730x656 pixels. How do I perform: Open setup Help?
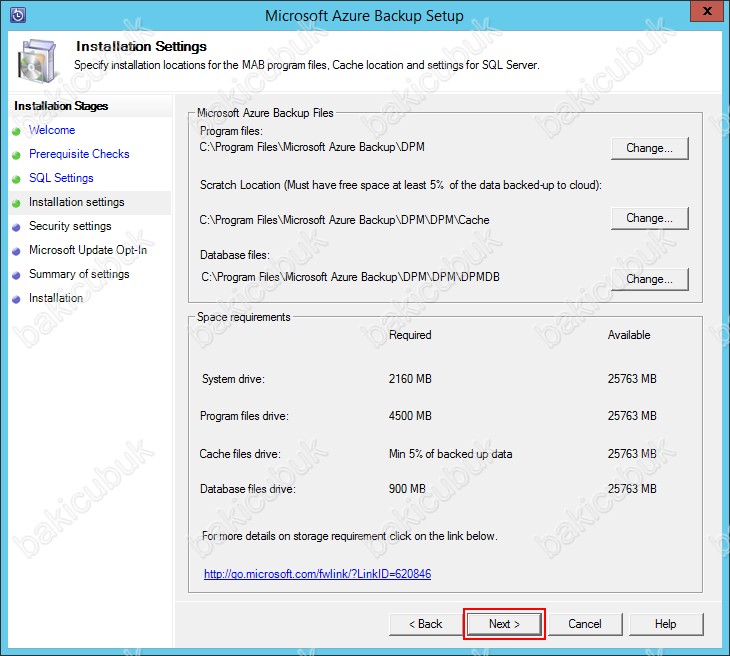click(x=666, y=624)
